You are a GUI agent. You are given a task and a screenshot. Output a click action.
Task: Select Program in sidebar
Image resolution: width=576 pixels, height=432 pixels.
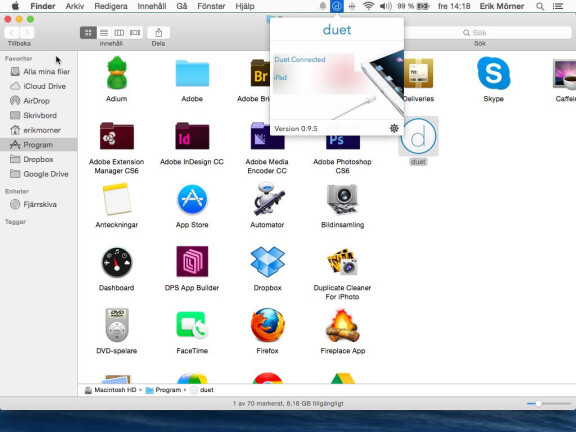coord(39,145)
